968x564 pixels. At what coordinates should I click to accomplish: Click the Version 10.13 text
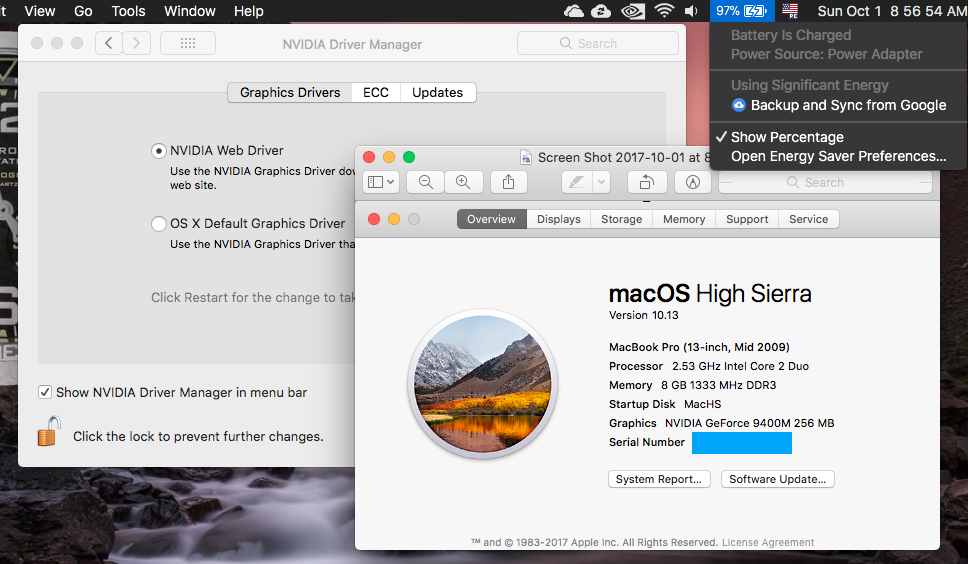(x=643, y=315)
